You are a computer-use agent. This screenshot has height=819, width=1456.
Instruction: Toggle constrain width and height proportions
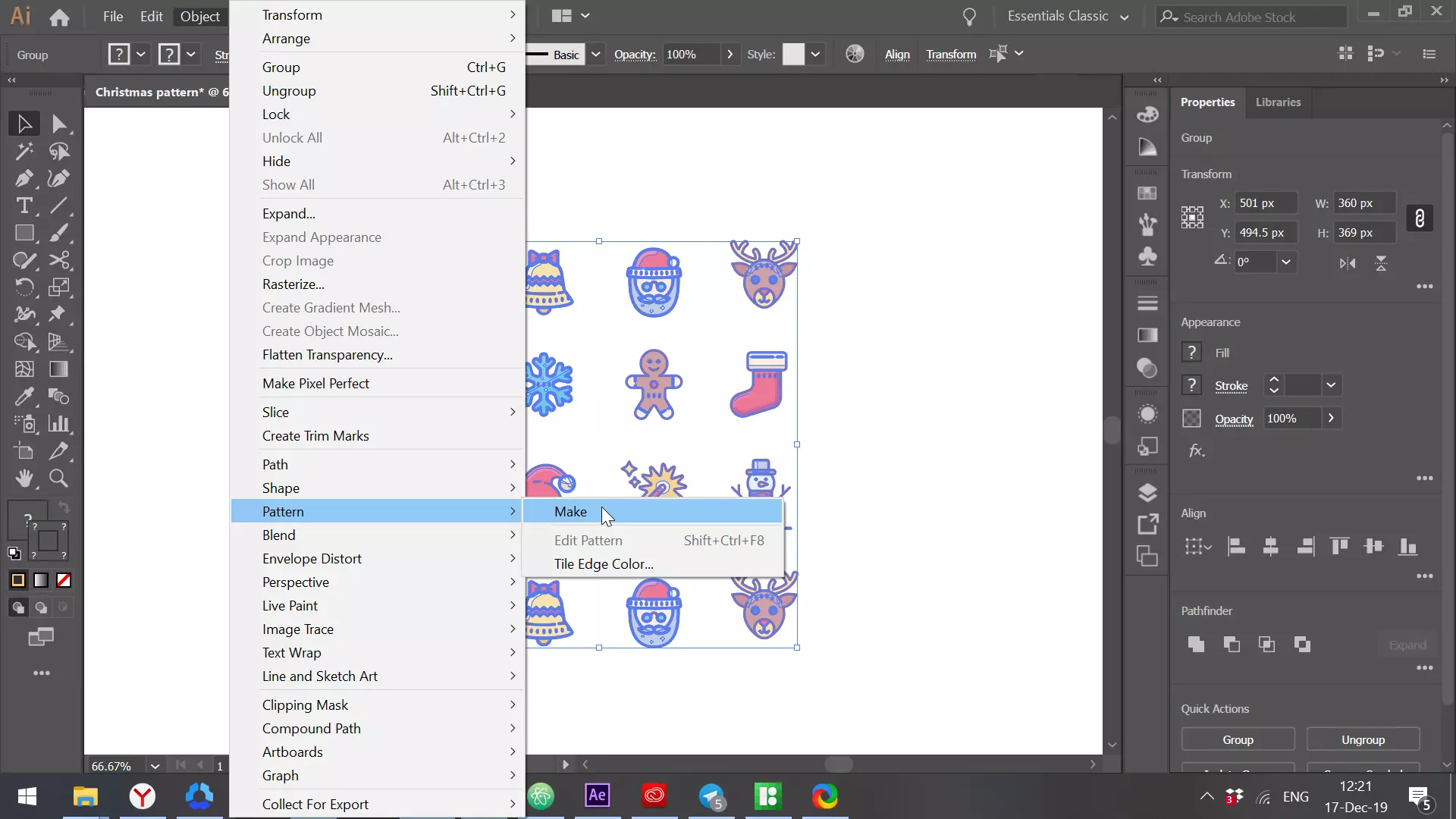pyautogui.click(x=1419, y=218)
